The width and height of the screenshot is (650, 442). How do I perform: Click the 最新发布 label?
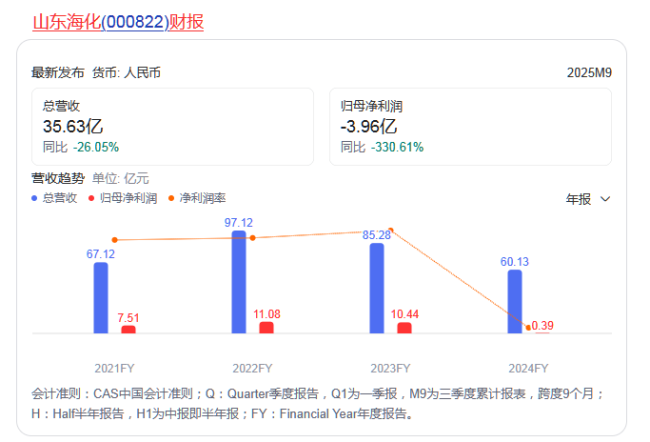point(58,73)
